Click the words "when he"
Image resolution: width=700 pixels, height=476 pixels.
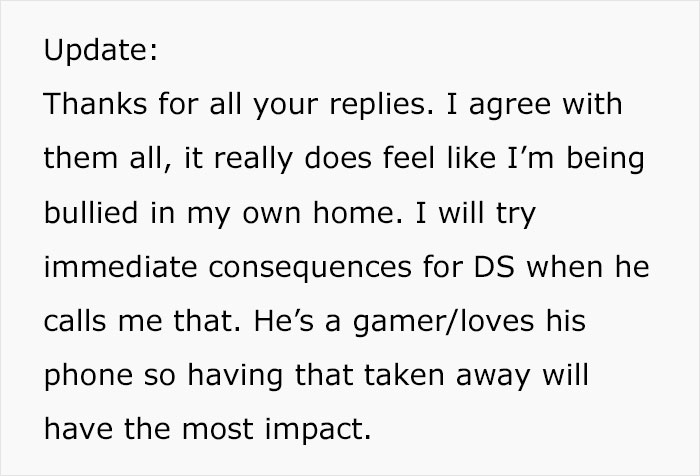pyautogui.click(x=588, y=267)
